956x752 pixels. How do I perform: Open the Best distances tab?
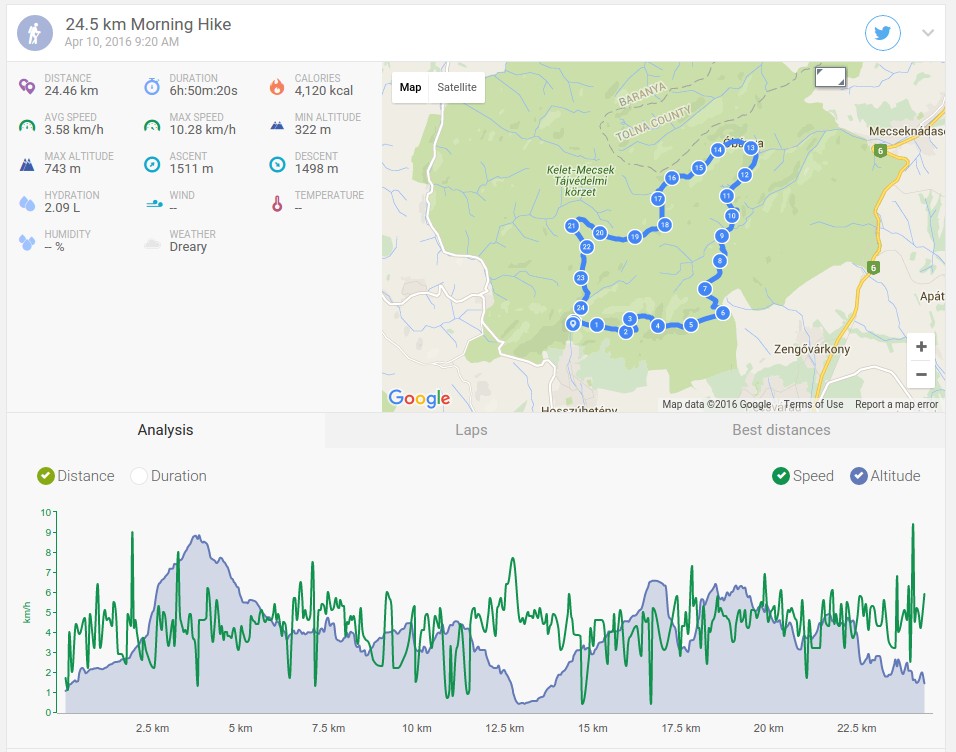[781, 430]
